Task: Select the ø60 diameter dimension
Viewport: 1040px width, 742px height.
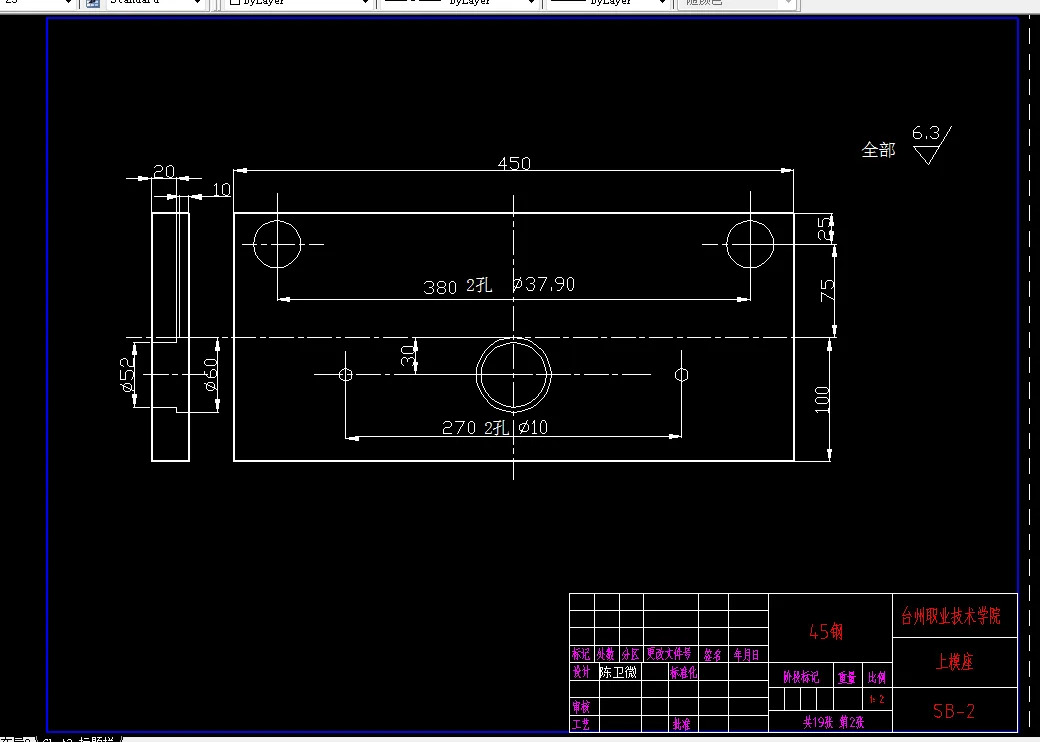Action: pos(210,375)
